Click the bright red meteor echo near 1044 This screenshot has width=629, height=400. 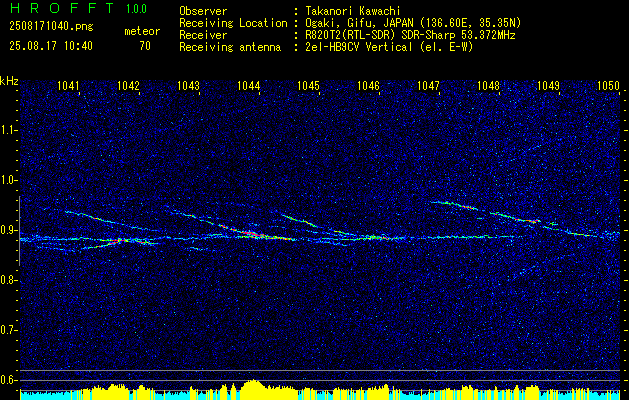tap(251, 233)
